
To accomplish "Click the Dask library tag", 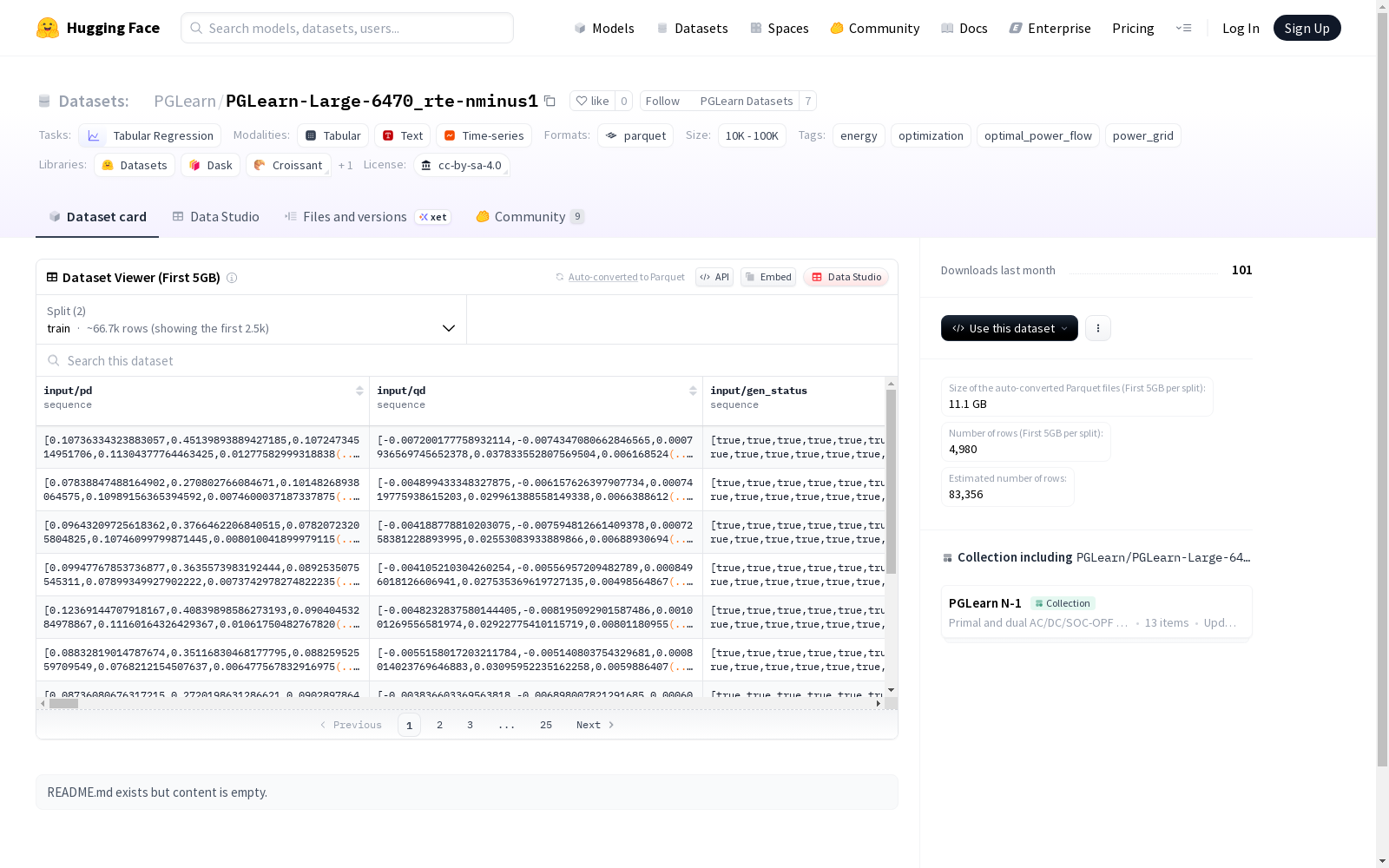I will click(211, 165).
